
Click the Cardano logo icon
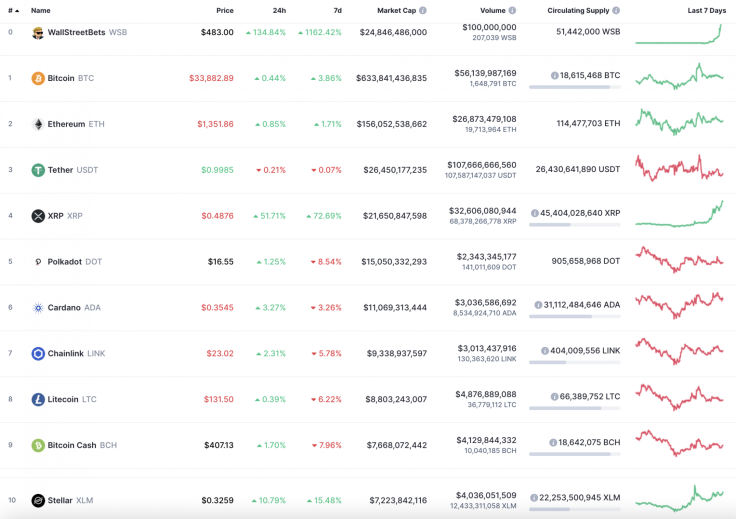click(38, 308)
